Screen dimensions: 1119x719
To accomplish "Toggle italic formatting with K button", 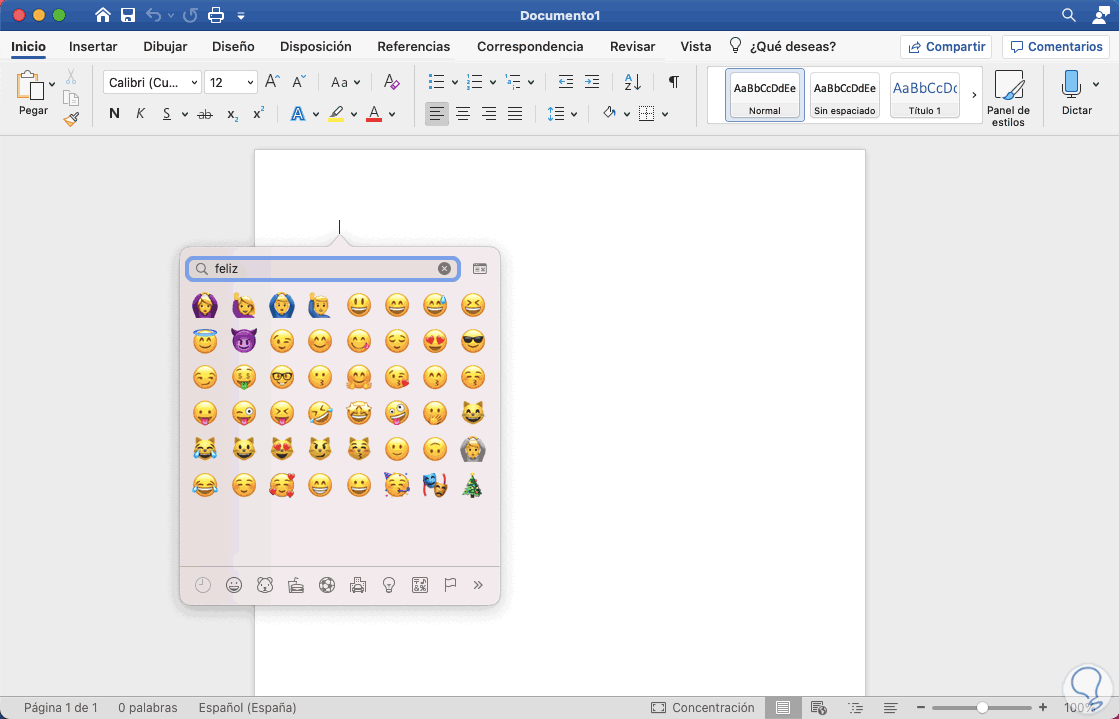I will [x=140, y=114].
